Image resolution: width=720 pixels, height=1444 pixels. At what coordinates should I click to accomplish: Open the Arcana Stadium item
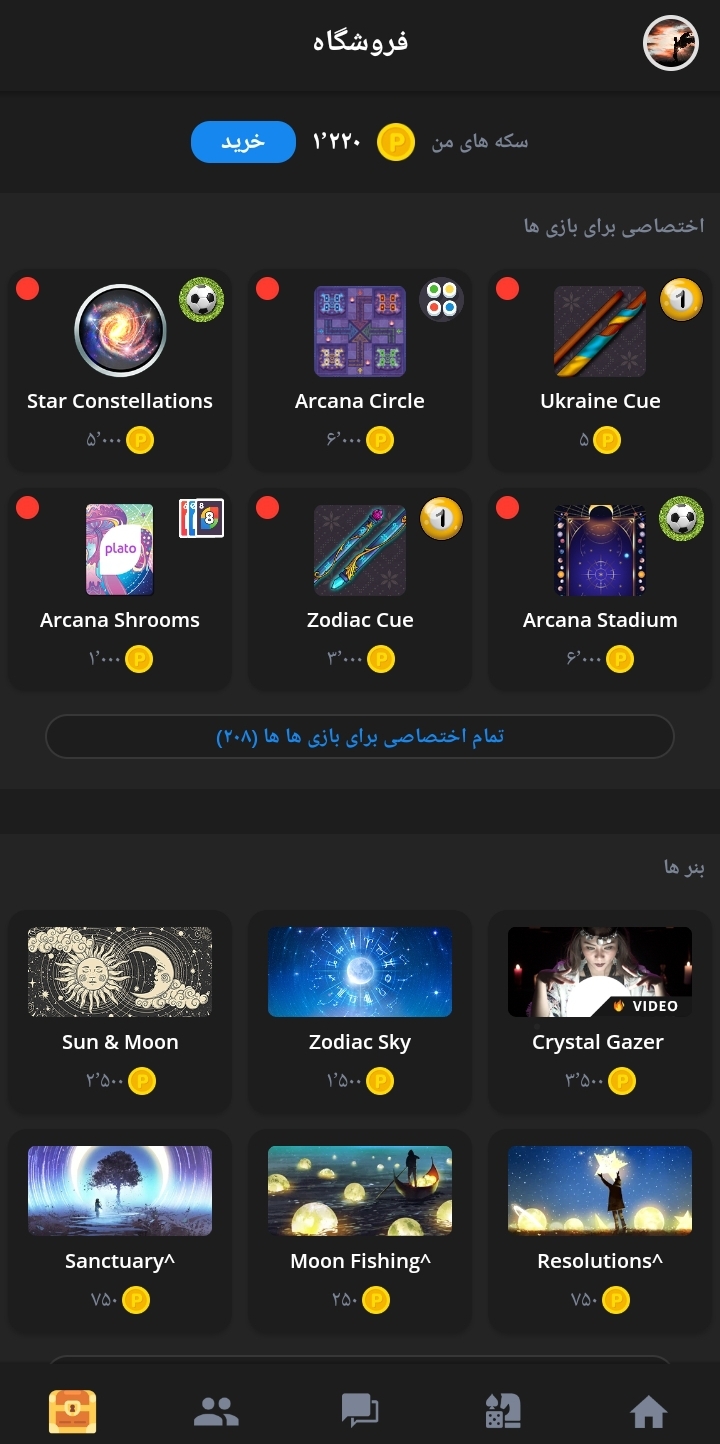tap(600, 588)
